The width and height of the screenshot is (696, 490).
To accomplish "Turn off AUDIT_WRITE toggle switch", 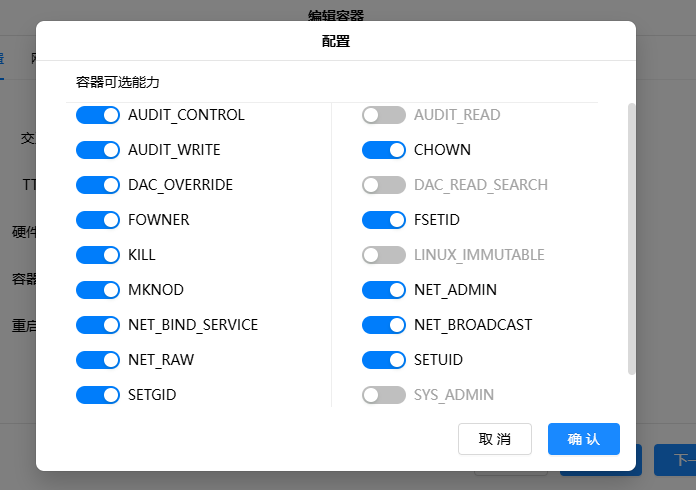I will (98, 150).
